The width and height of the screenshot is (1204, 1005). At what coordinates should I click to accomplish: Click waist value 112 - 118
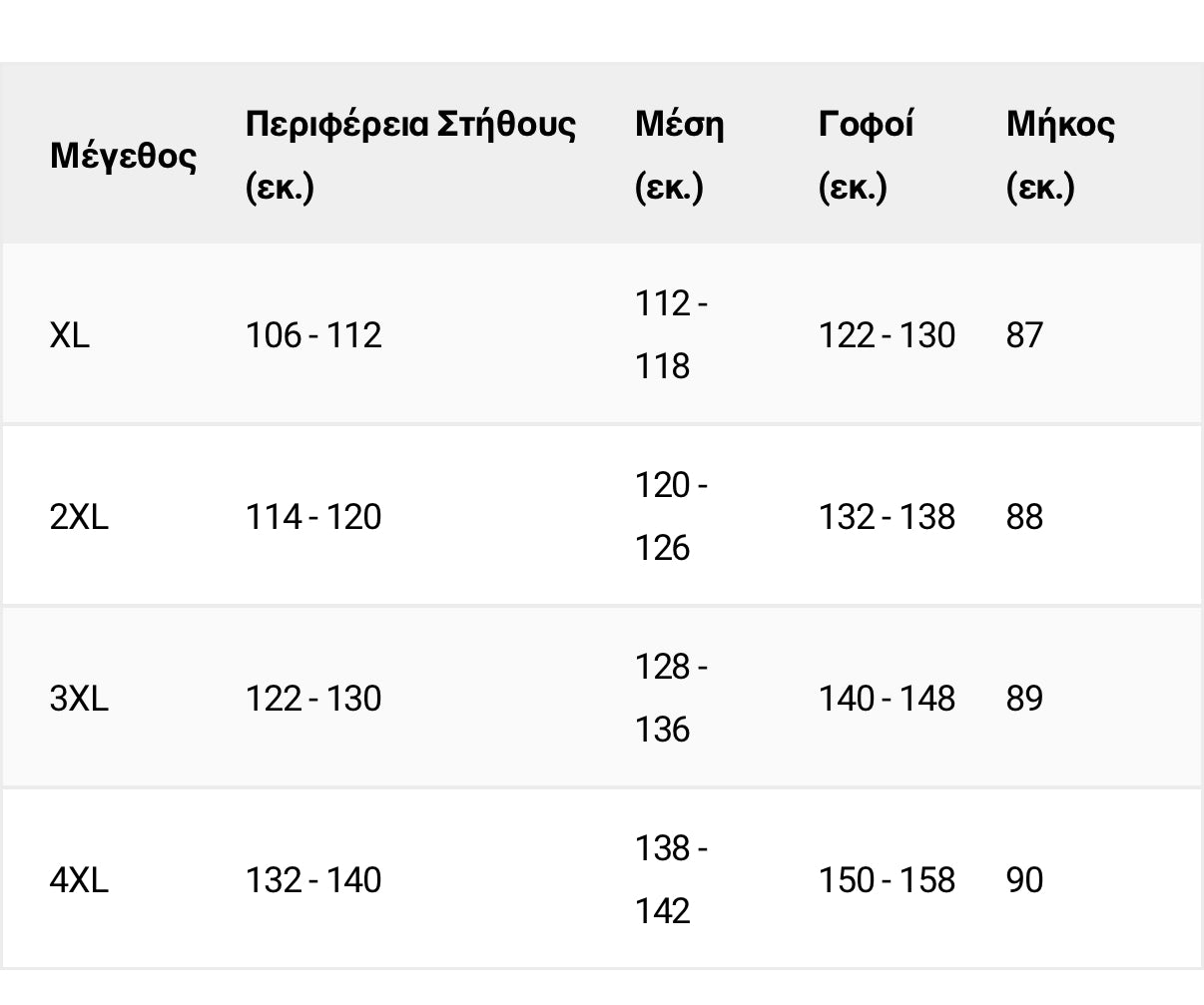[672, 335]
